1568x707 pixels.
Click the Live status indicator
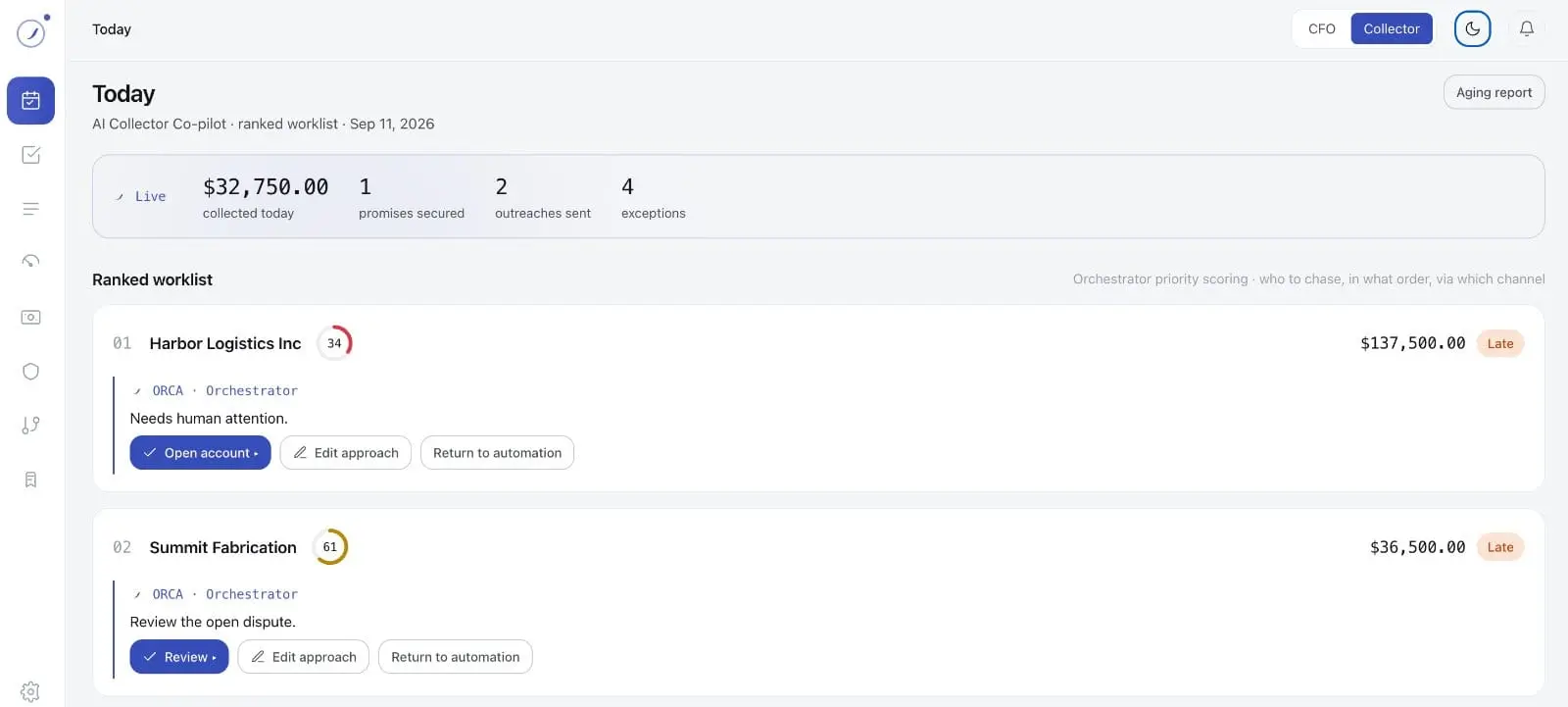pyautogui.click(x=141, y=196)
